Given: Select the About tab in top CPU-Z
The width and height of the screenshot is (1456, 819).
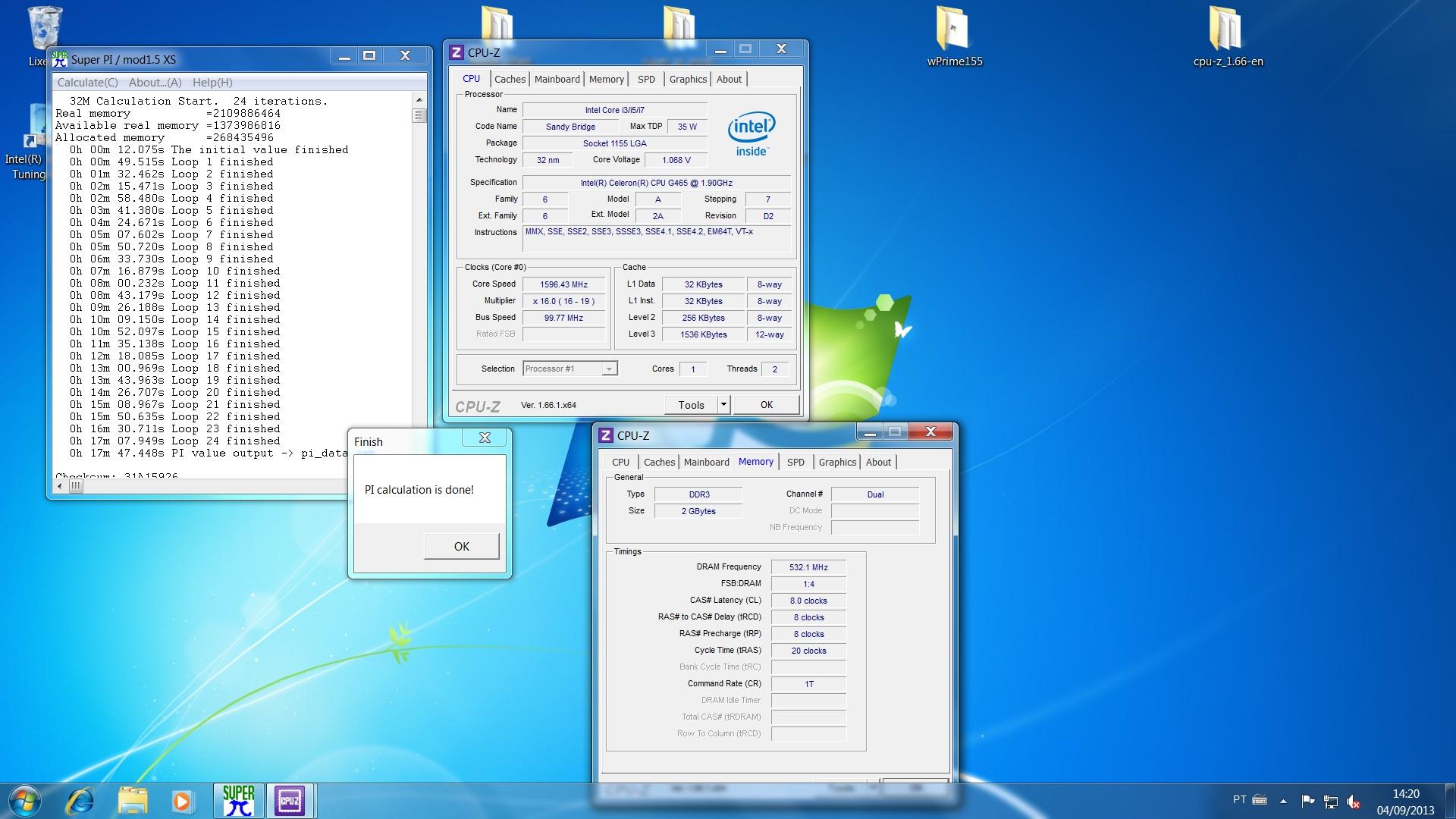Looking at the screenshot, I should coord(729,79).
